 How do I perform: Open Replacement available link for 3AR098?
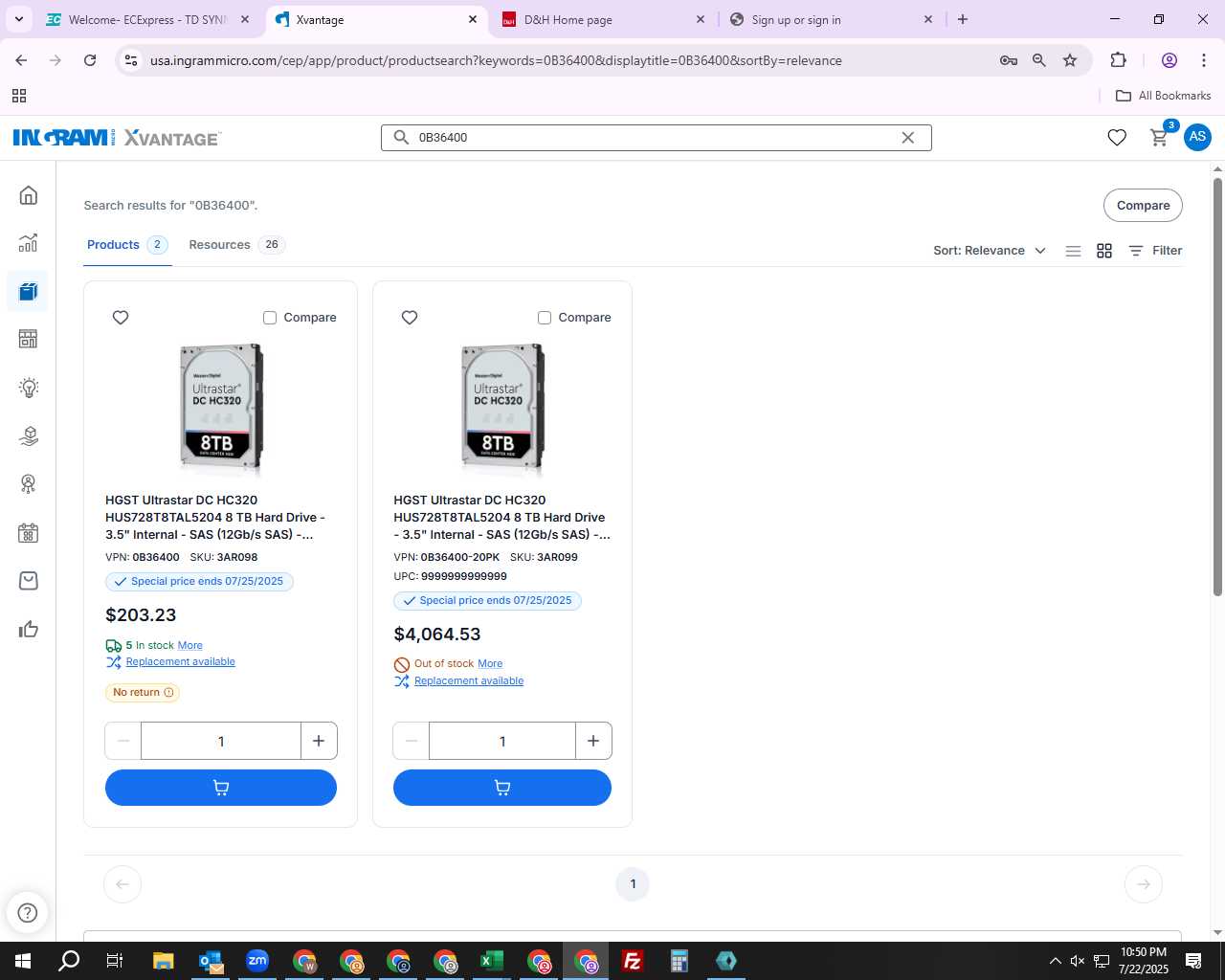click(x=180, y=662)
